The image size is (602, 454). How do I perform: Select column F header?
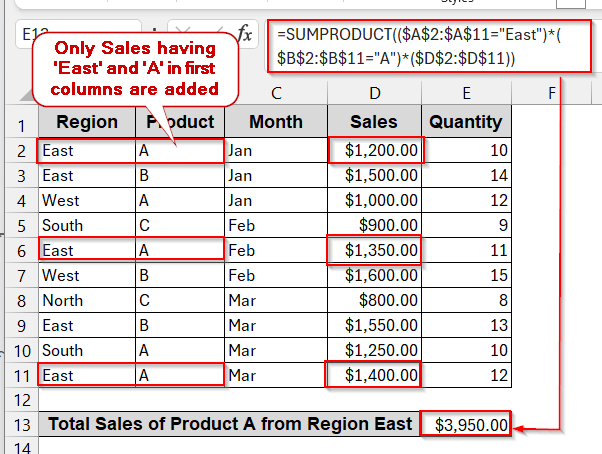pos(551,94)
